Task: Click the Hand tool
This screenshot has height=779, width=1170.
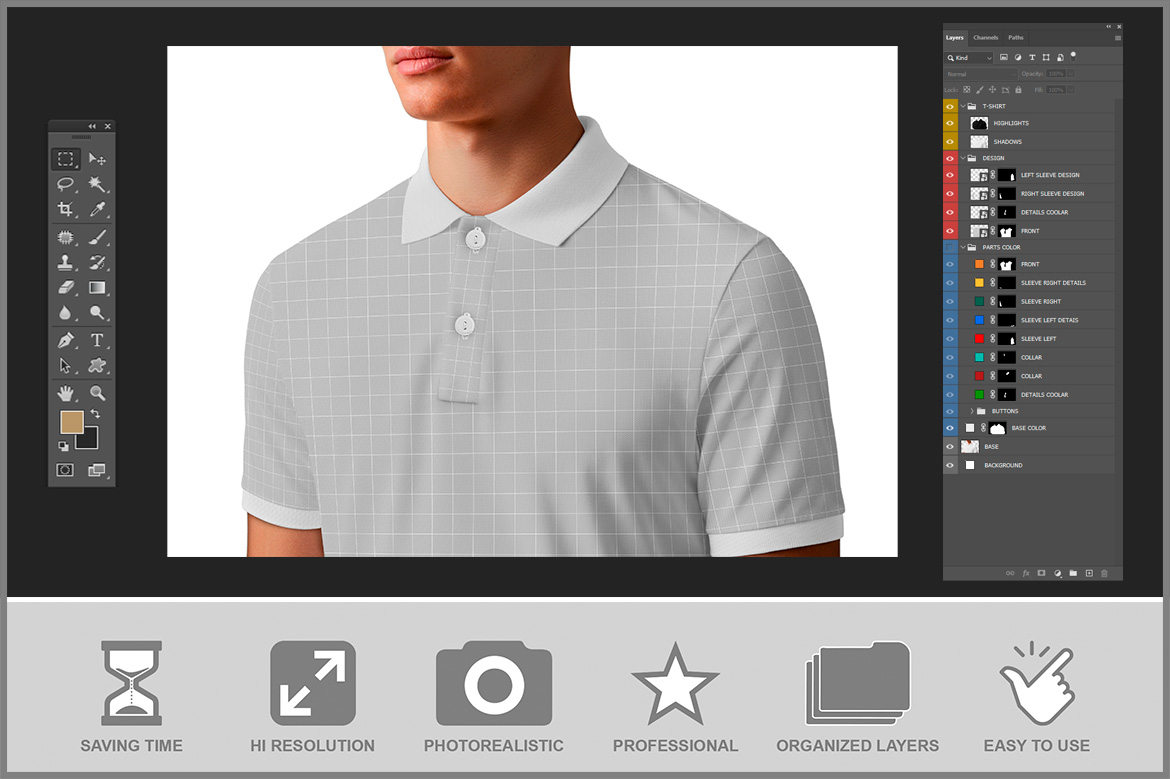Action: click(65, 393)
